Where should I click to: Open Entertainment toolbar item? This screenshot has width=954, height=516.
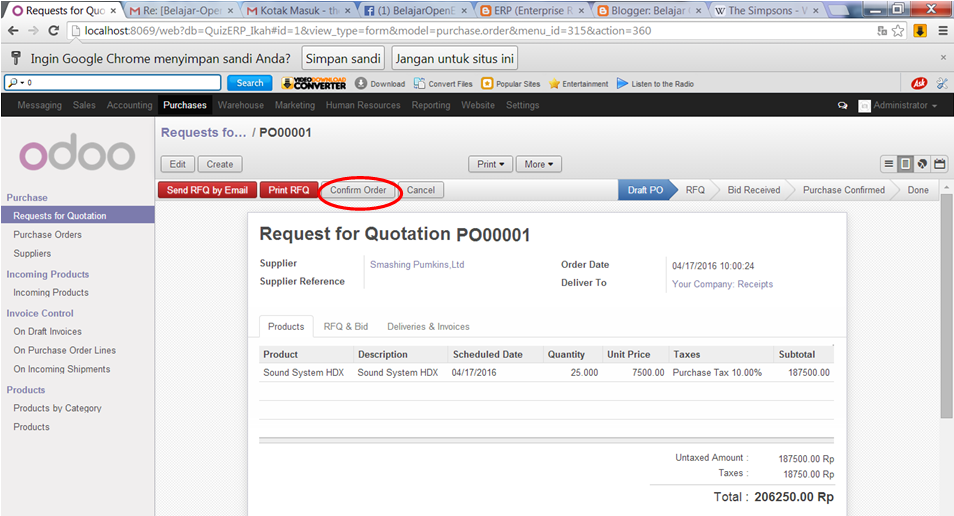pyautogui.click(x=579, y=83)
